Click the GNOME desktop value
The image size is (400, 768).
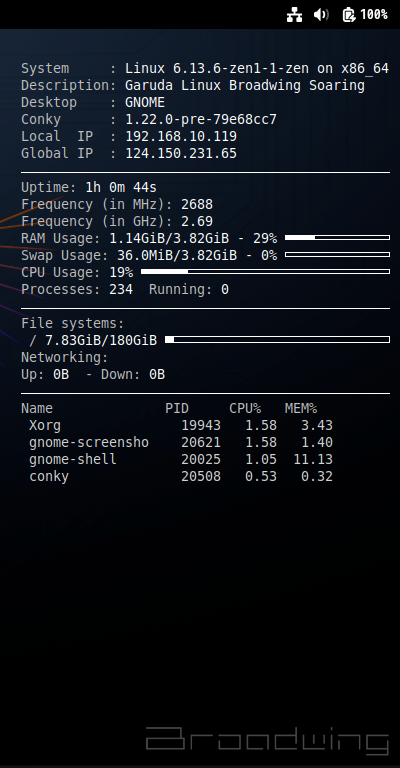(x=145, y=102)
